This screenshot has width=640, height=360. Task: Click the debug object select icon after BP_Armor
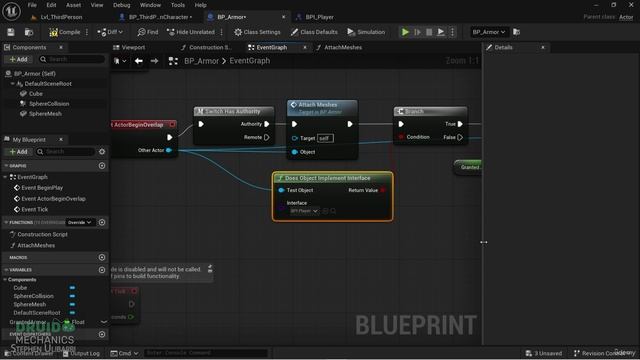coord(516,32)
